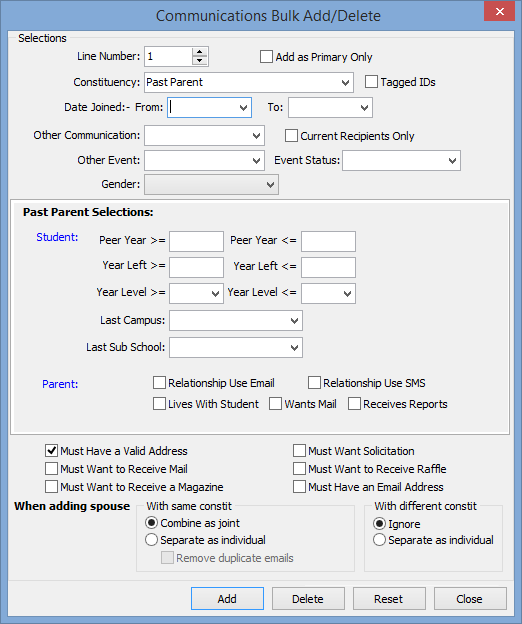Increment the Line Number spinner up arrow
Viewport: 522px width, 624px height.
199,52
